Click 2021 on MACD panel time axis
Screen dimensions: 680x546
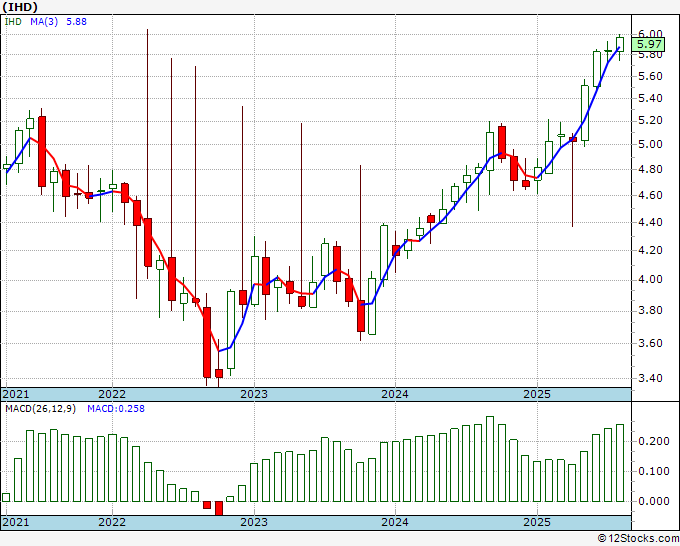click(16, 522)
